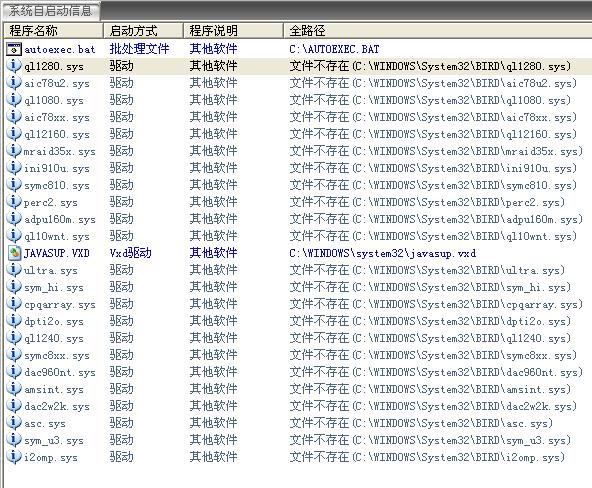Viewport: 592px width, 488px height.
Task: Select the JAVASUP.VXD driver icon
Action: tap(14, 253)
